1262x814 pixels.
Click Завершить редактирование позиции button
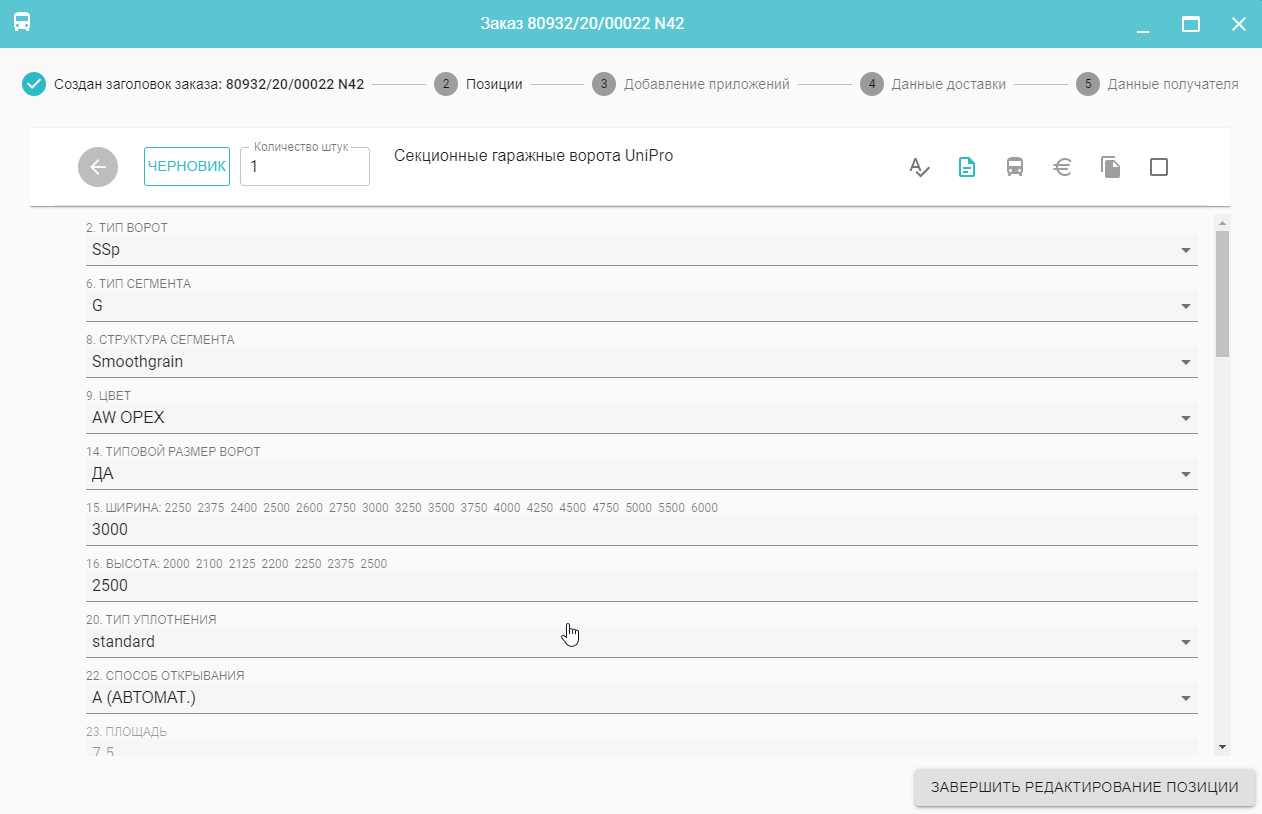1084,787
